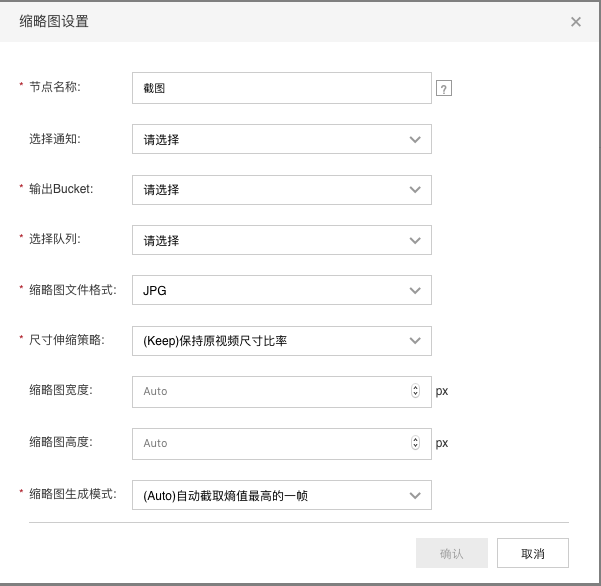Open the 输出Bucket dropdown
Viewport: 601px width, 586px height.
click(282, 190)
